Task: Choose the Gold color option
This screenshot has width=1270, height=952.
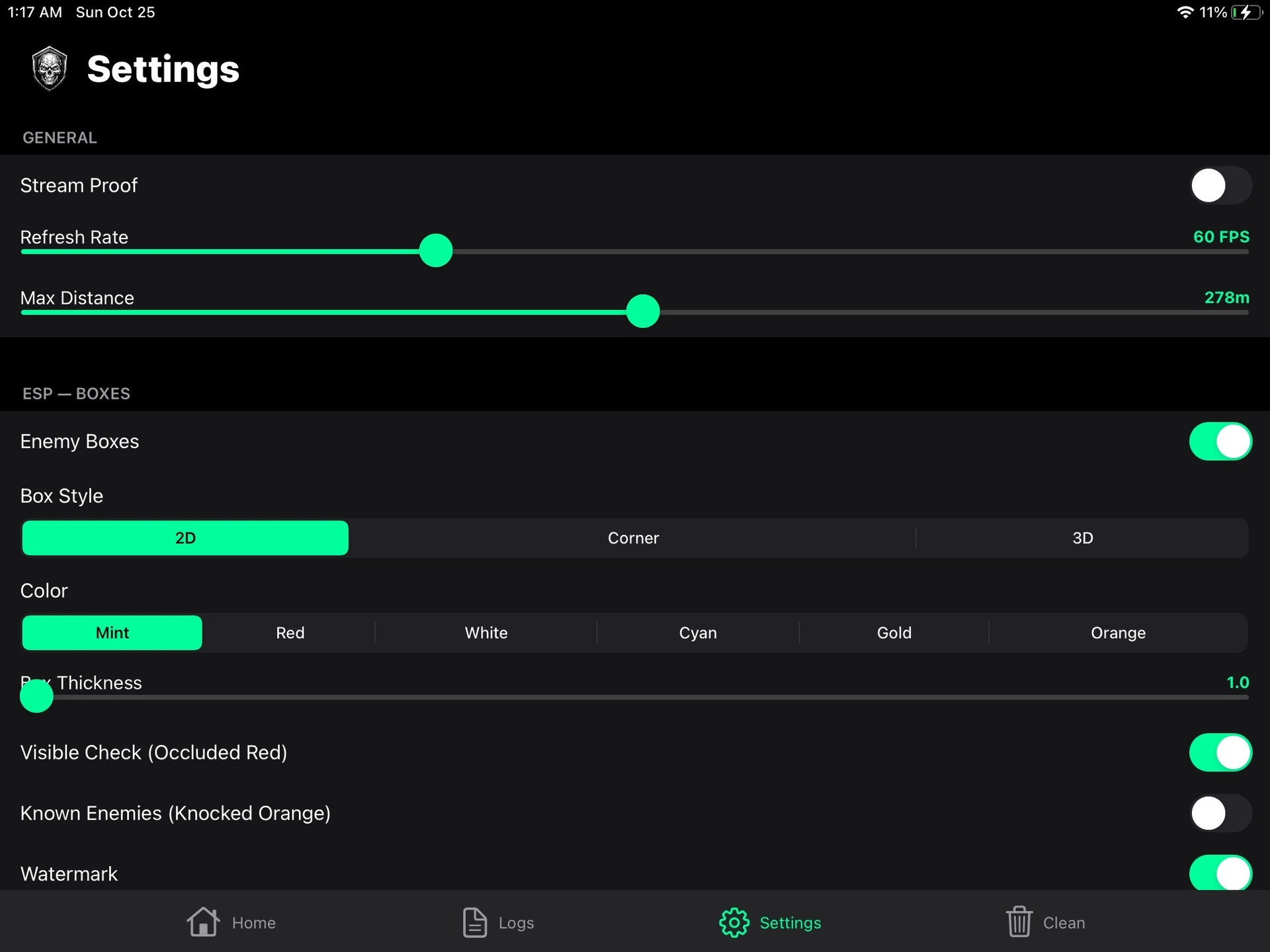Action: 894,633
